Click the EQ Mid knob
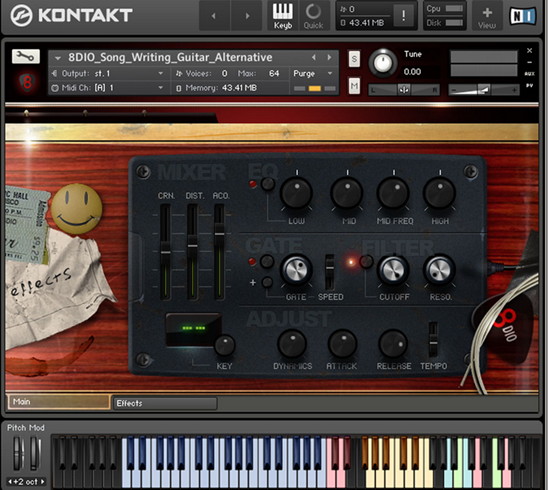Image resolution: width=549 pixels, height=490 pixels. 347,193
